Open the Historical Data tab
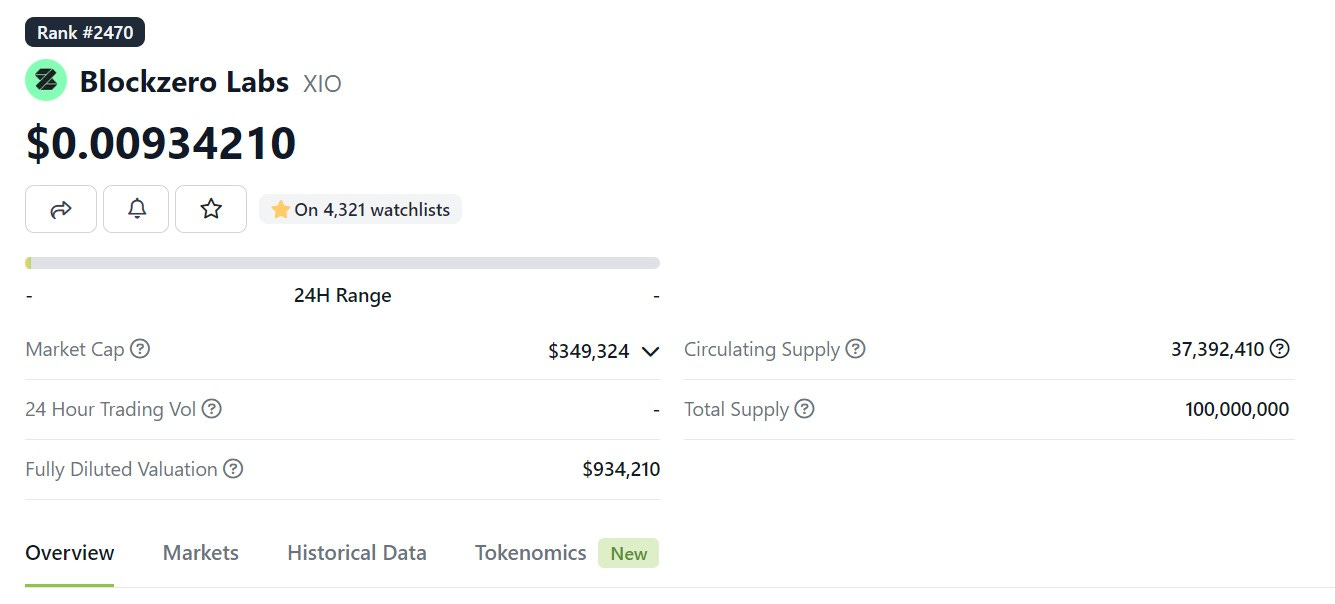Screen dimensions: 1335x604 (x=357, y=553)
